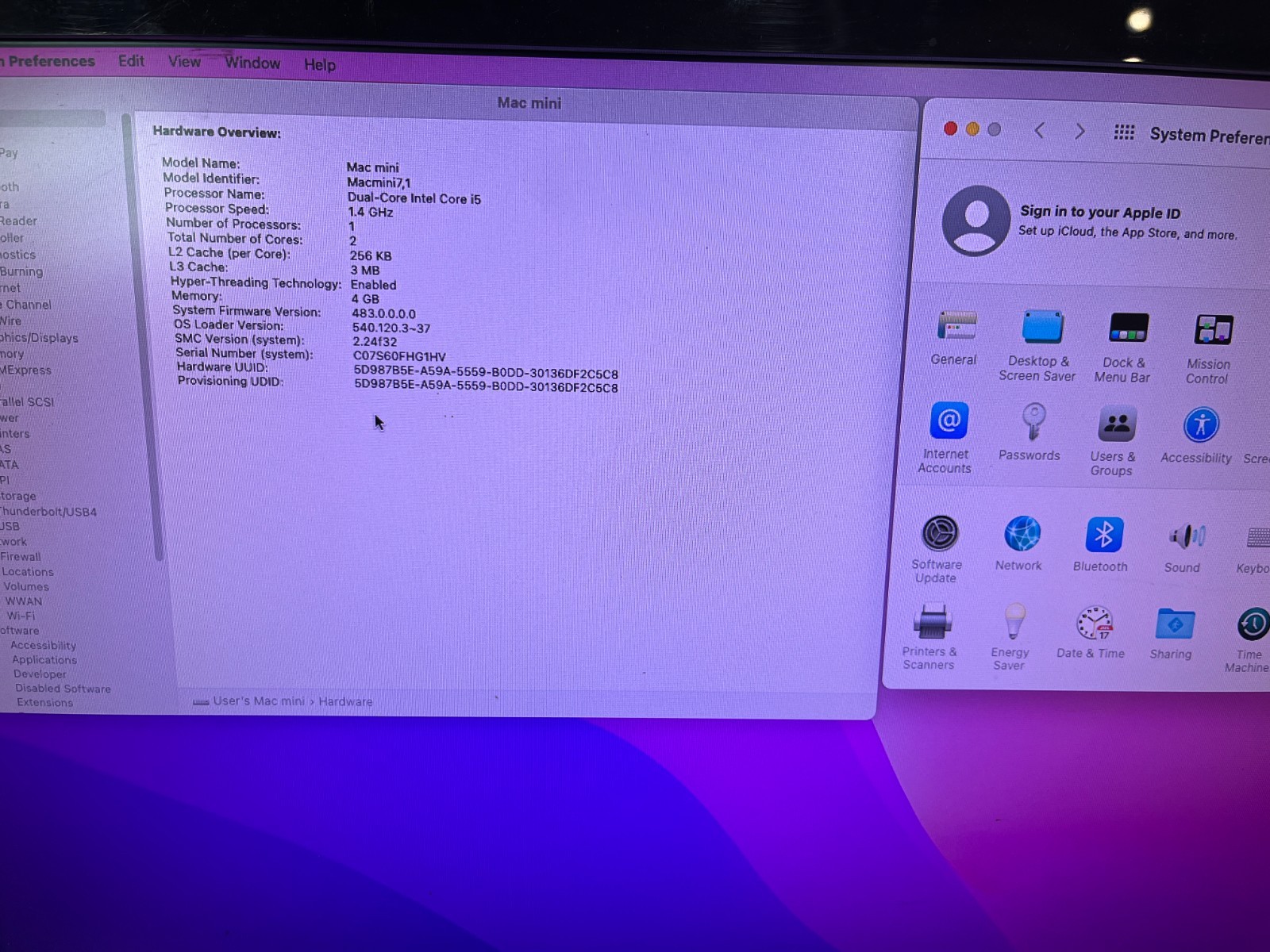Select Wi-Fi in the sidebar
Viewport: 1270px width, 952px height.
point(21,616)
